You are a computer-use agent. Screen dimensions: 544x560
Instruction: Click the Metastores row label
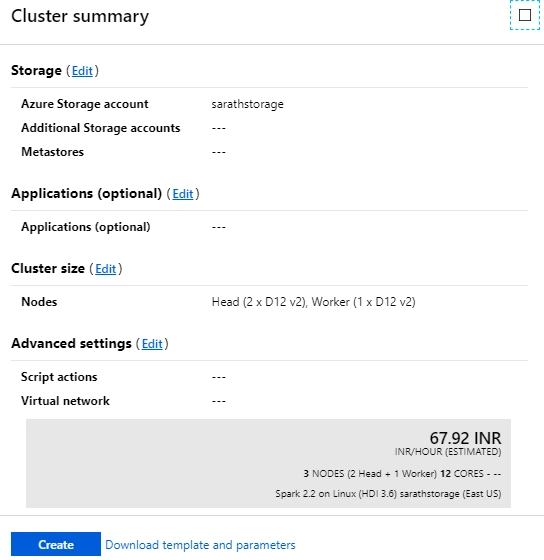pos(53,152)
